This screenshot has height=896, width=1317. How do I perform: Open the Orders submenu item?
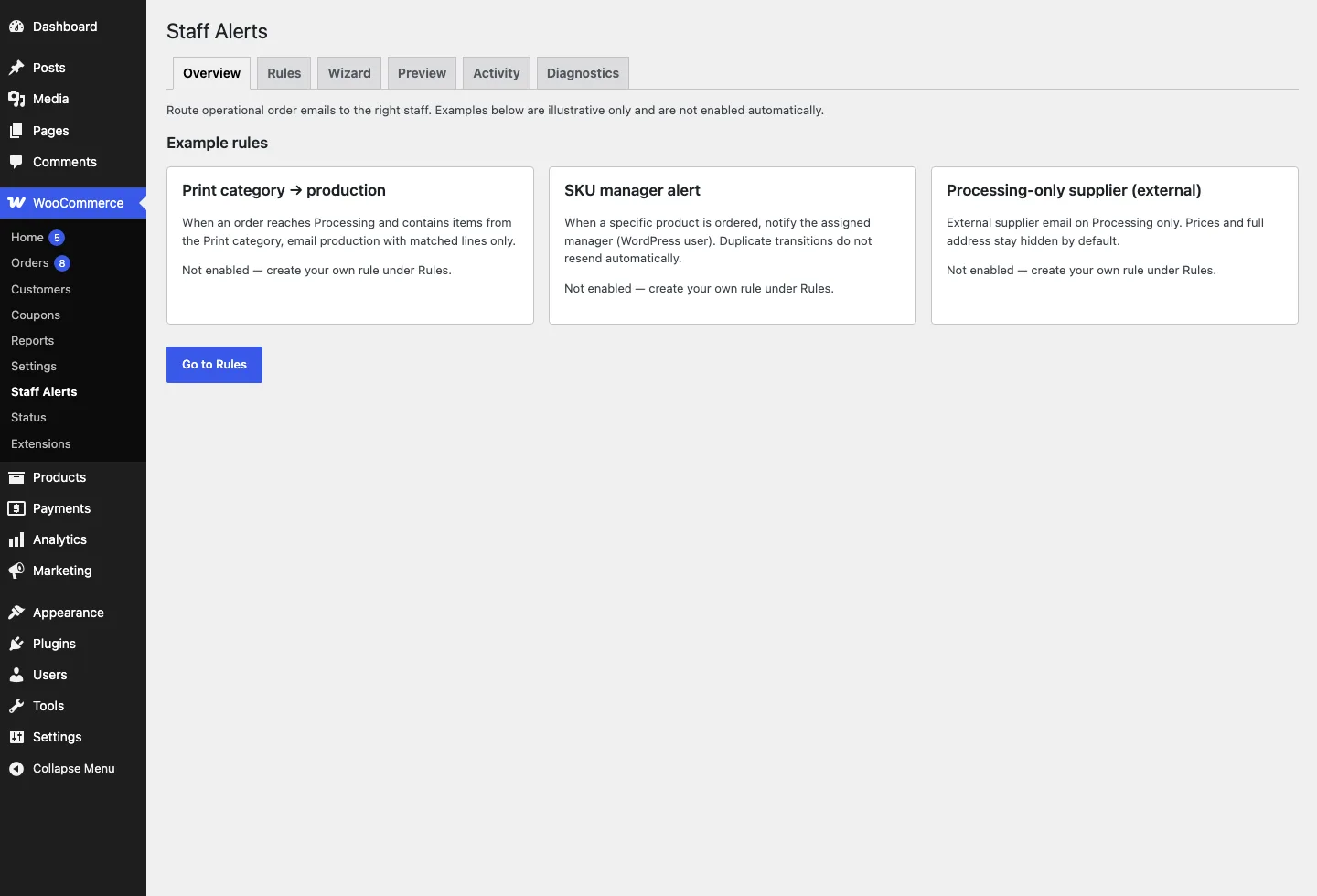[x=30, y=263]
